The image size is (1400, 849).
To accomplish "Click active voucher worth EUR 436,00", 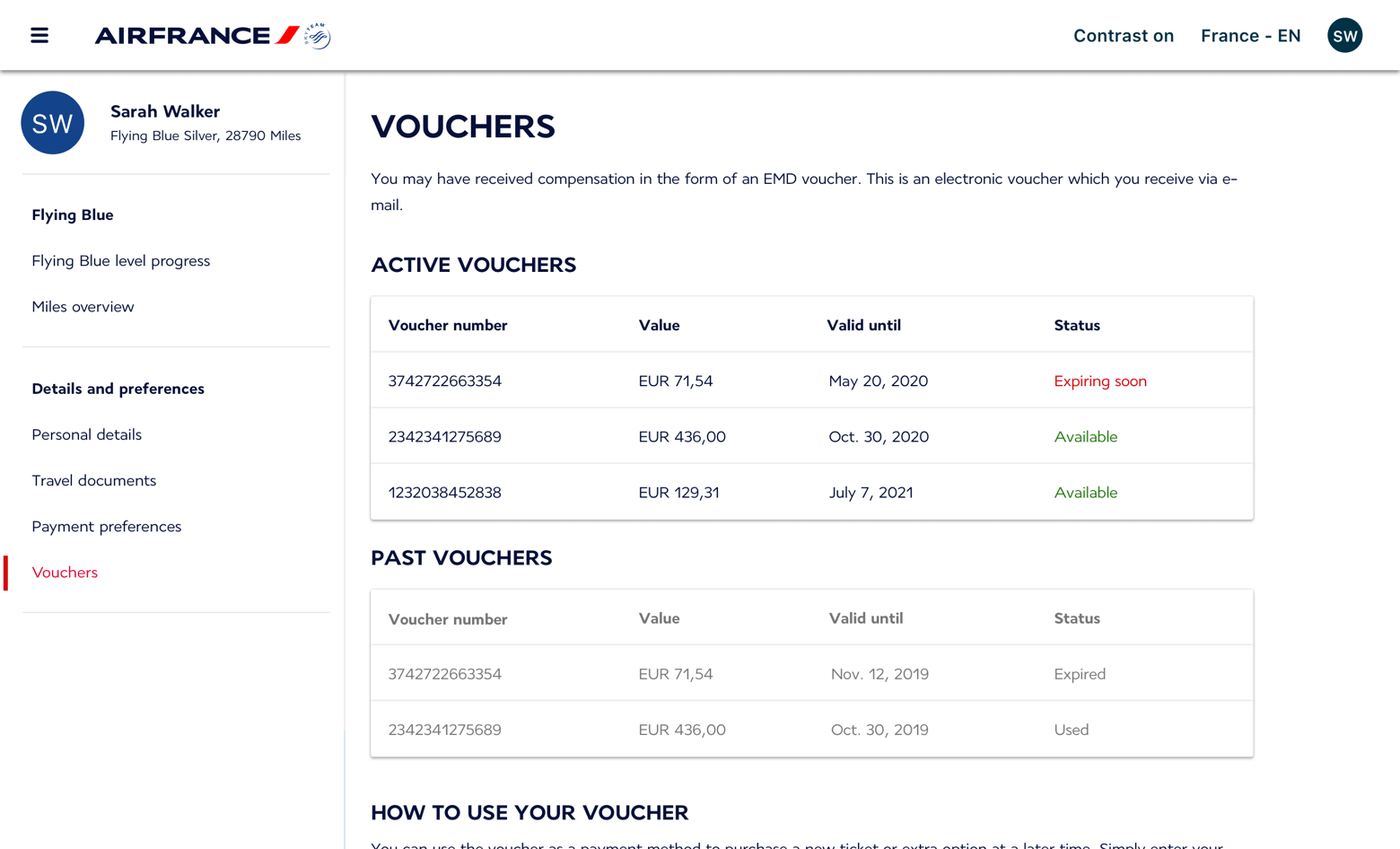I will pos(681,437).
